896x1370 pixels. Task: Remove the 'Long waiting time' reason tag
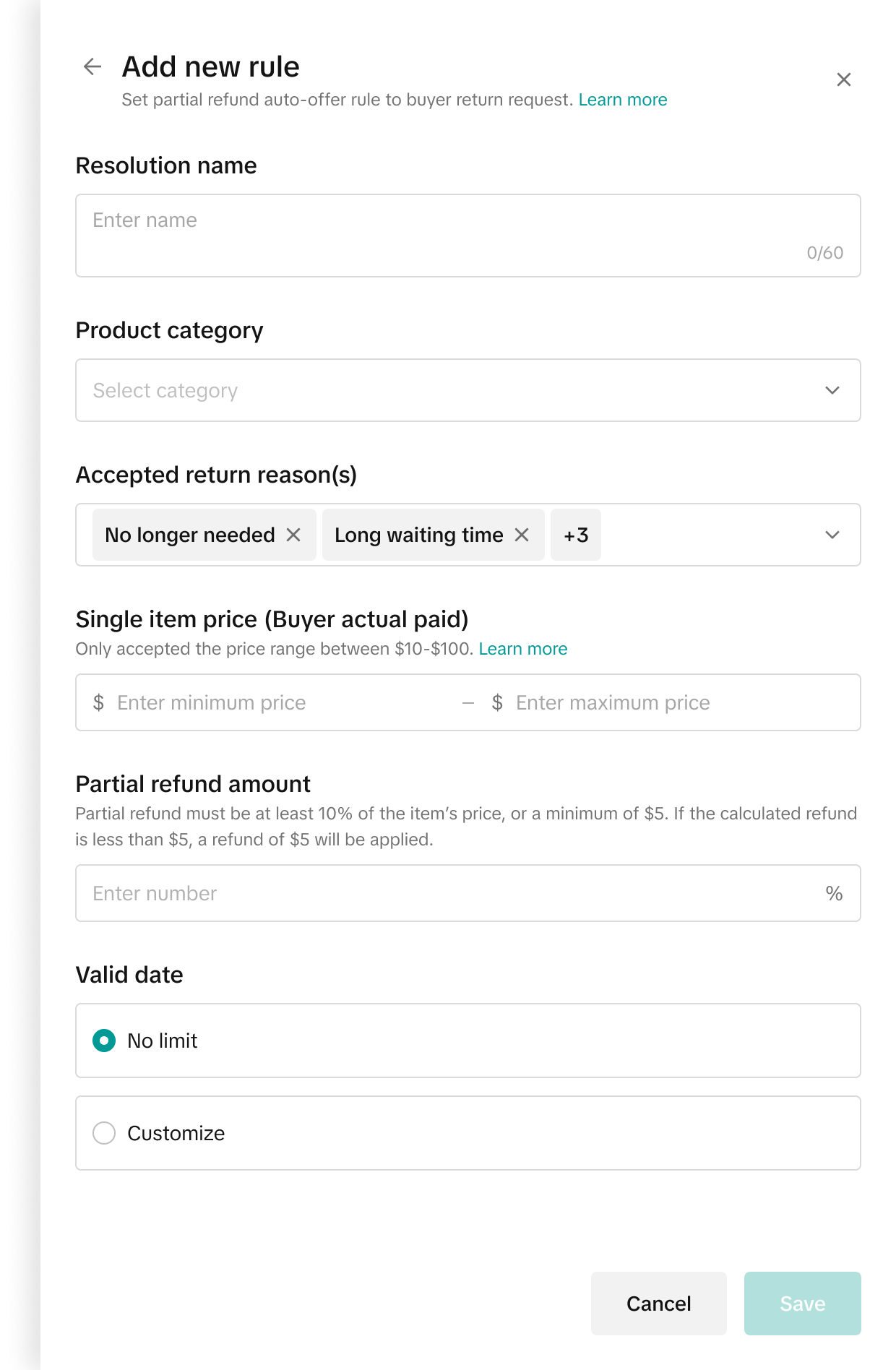(x=522, y=535)
